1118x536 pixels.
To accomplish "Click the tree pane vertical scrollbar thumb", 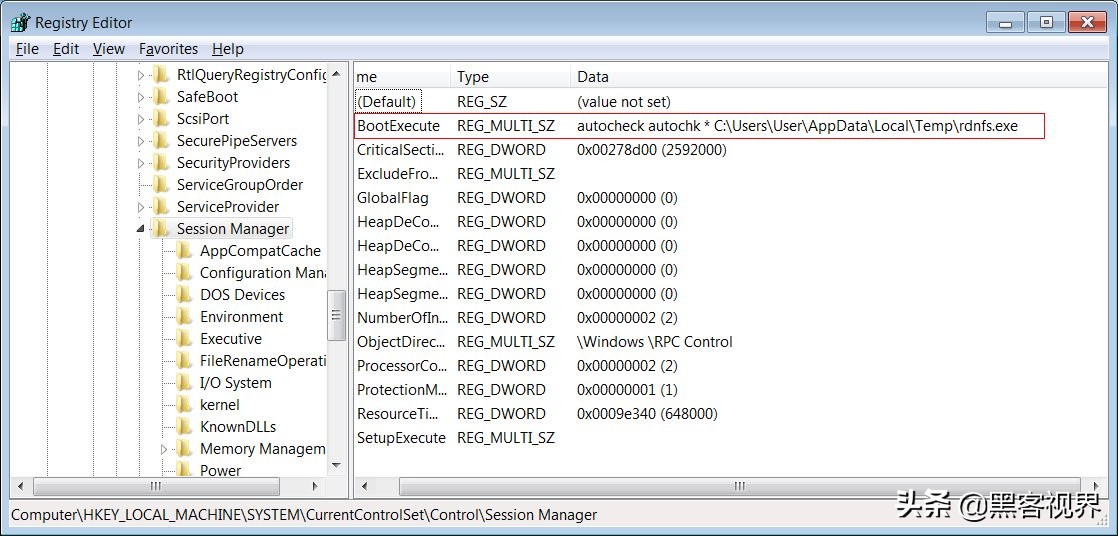I will coord(337,315).
